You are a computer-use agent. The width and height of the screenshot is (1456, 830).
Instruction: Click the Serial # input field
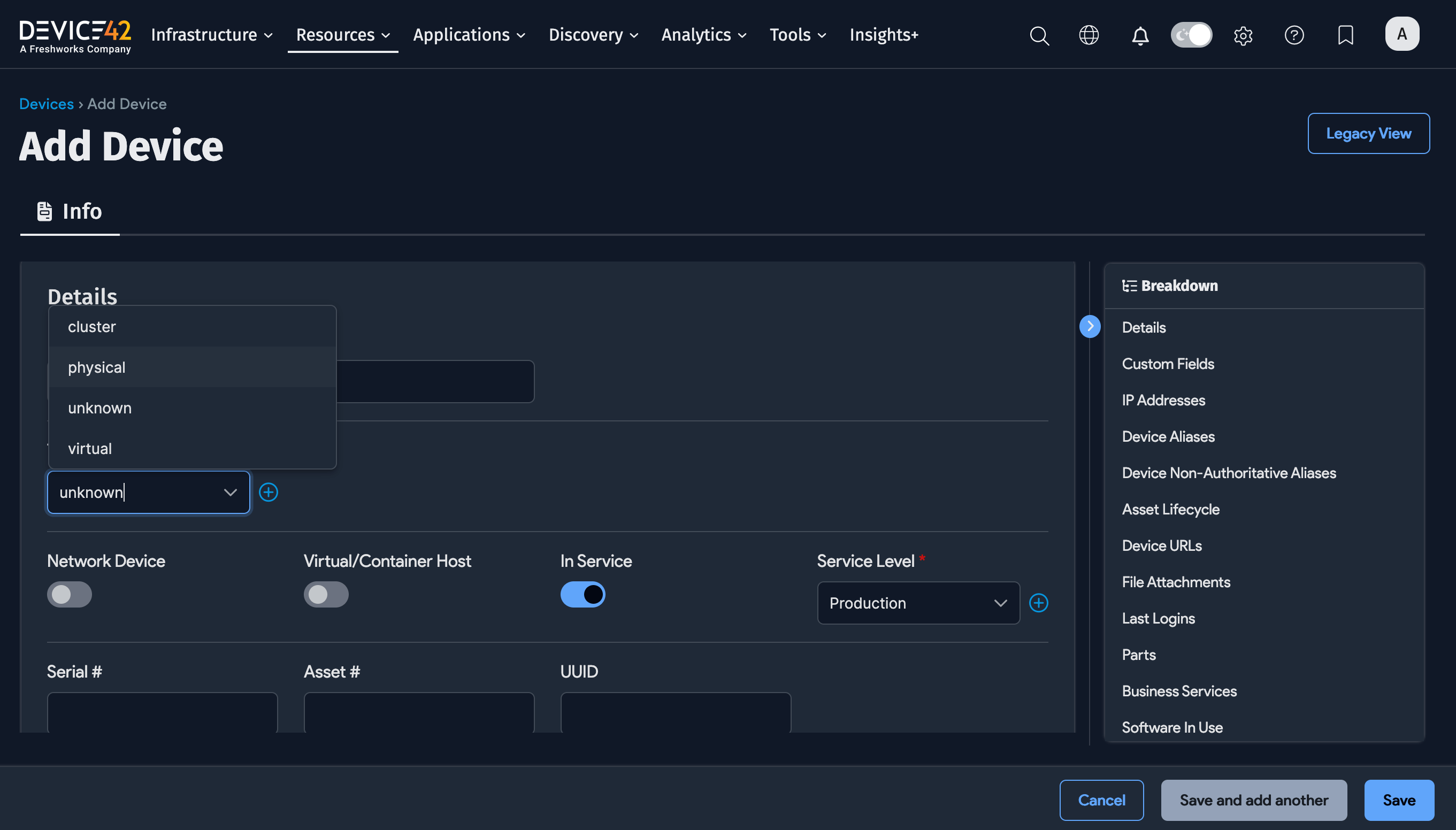[x=163, y=711]
